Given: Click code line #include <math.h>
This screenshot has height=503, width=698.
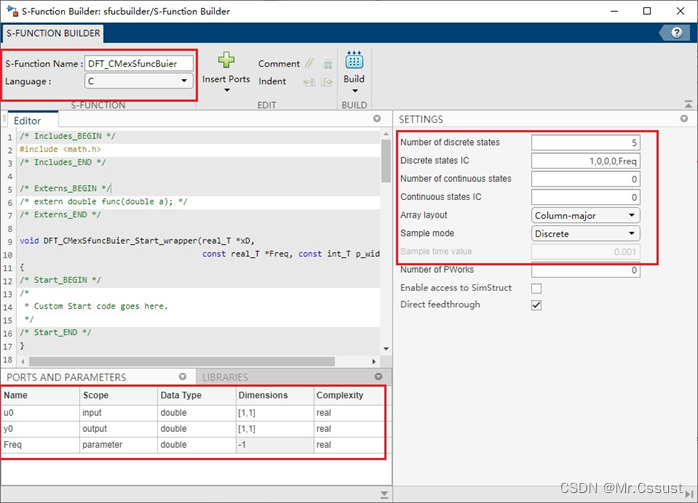Looking at the screenshot, I should tap(60, 149).
